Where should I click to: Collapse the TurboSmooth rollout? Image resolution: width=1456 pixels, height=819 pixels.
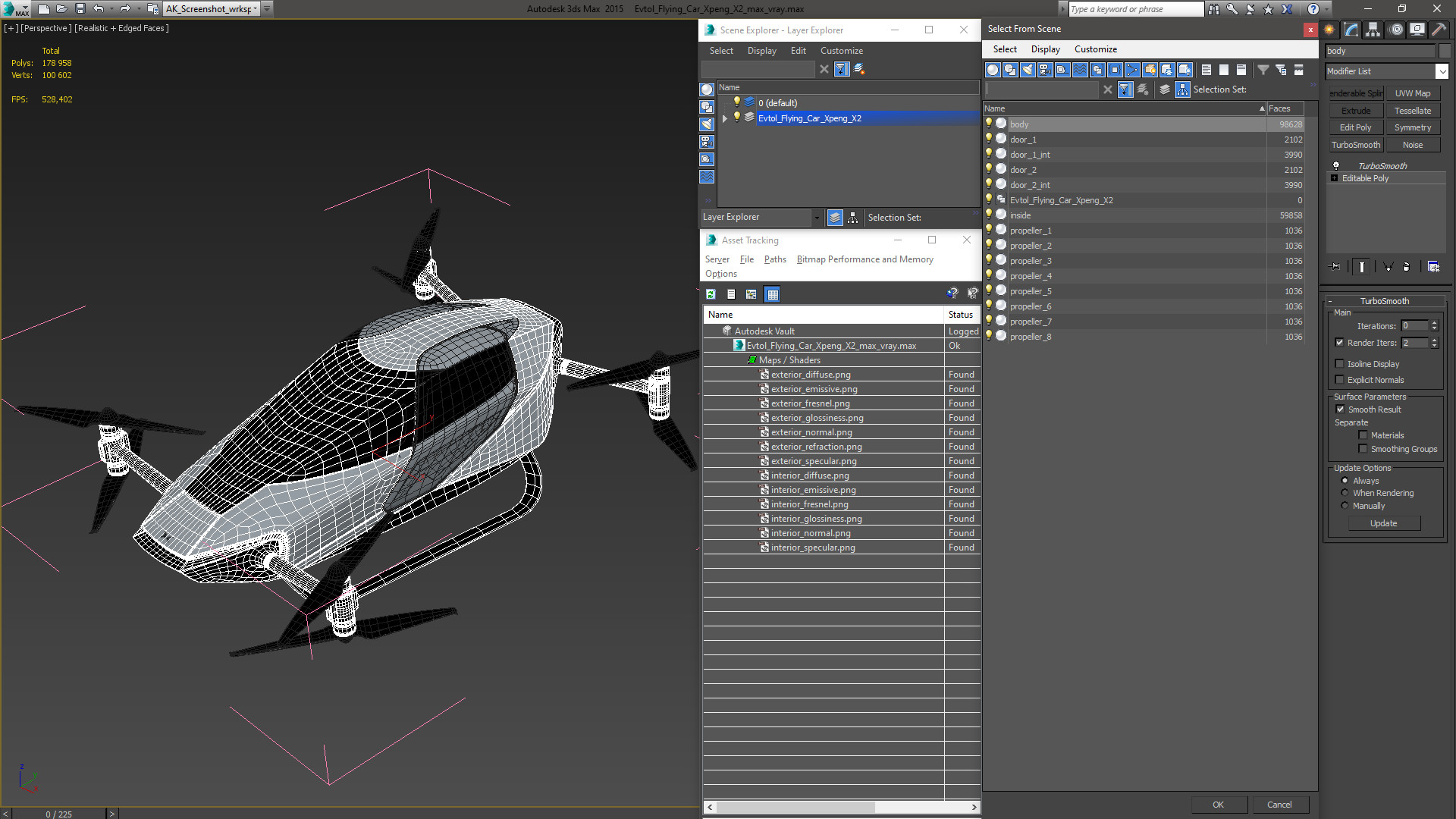coord(1385,301)
